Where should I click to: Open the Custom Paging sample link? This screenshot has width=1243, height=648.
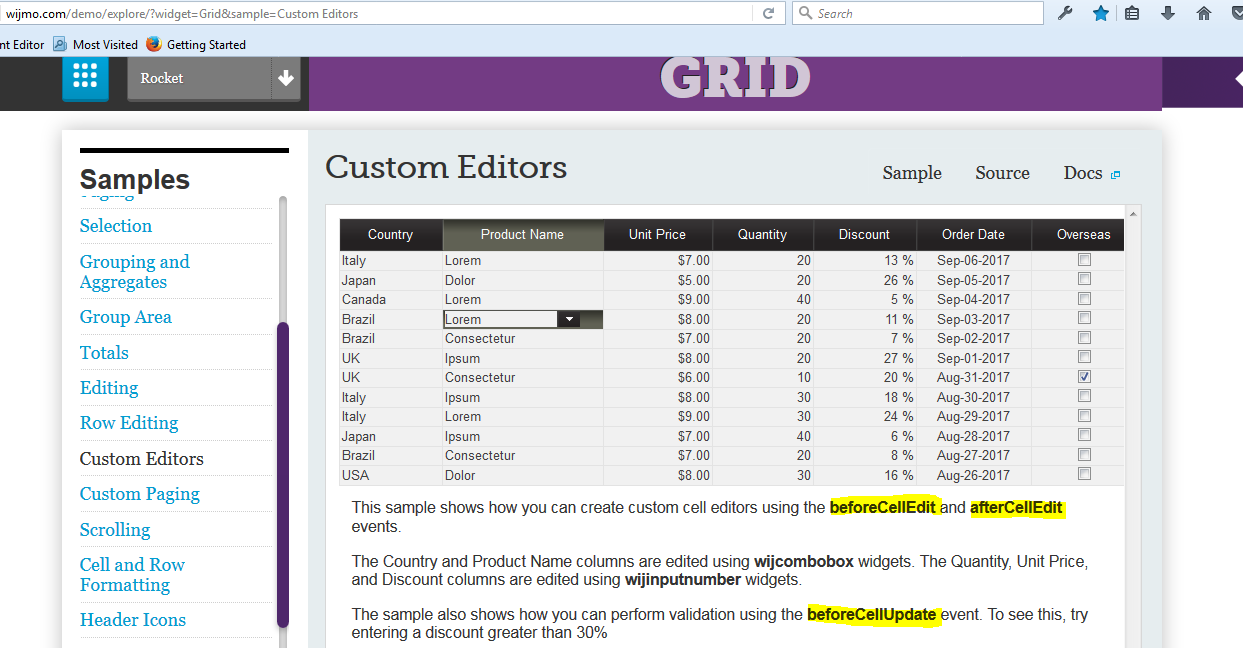click(140, 494)
